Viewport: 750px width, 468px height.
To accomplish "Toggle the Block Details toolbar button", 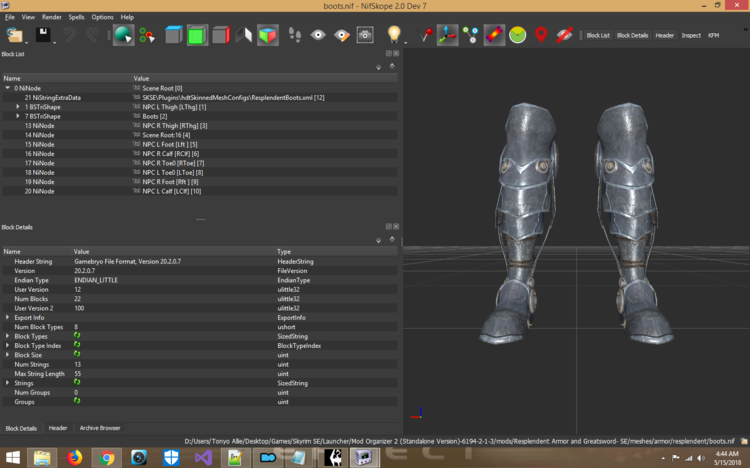I will (x=632, y=35).
